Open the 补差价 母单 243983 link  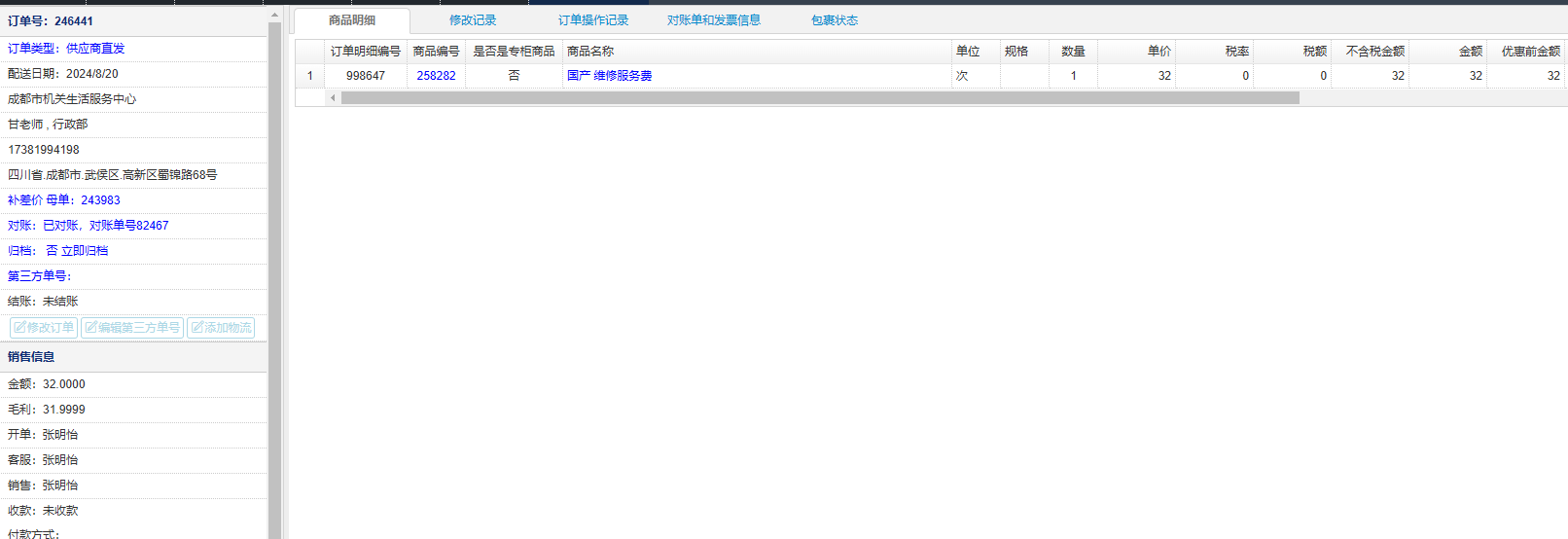tap(64, 200)
